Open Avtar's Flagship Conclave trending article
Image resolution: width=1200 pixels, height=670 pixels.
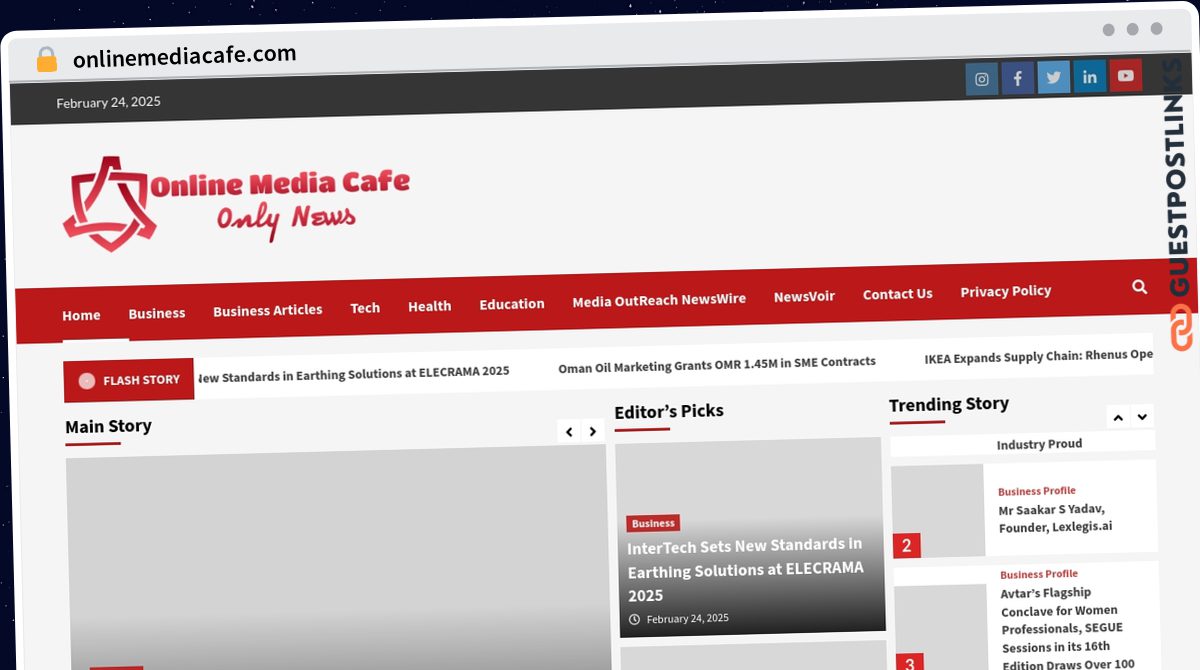[x=1068, y=627]
